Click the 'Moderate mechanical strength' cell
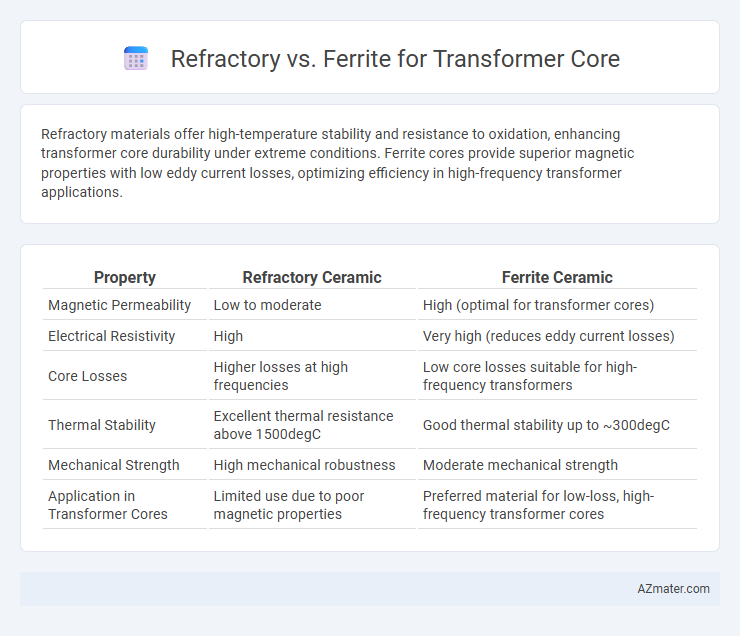740x636 pixels. [x=520, y=465]
